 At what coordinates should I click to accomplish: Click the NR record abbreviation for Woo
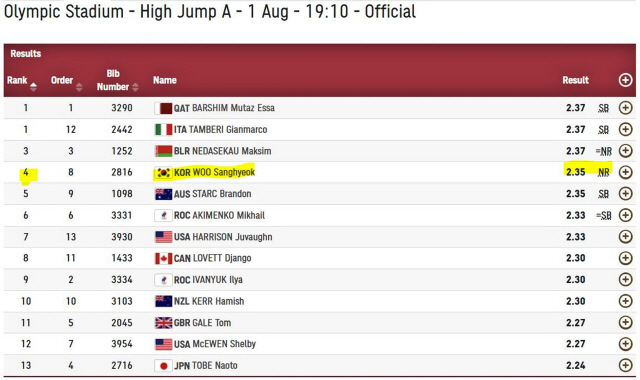coord(604,173)
